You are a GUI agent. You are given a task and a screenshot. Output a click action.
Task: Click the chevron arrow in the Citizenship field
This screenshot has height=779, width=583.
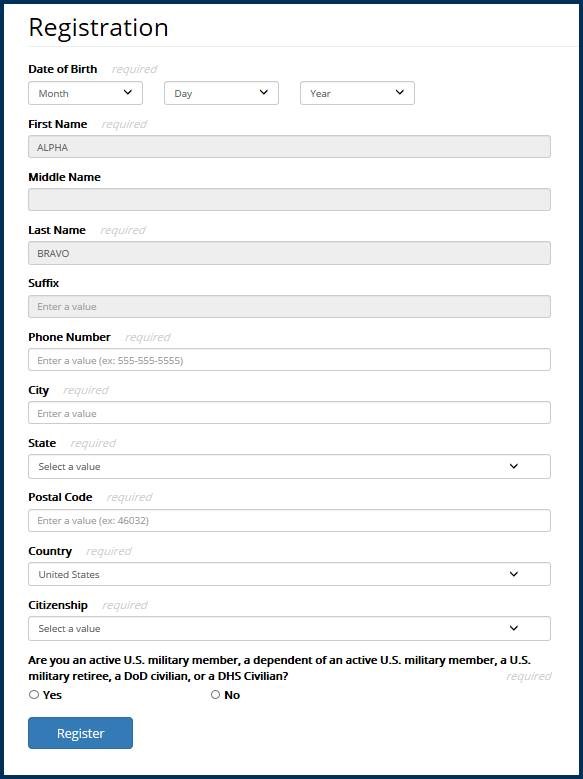point(514,628)
